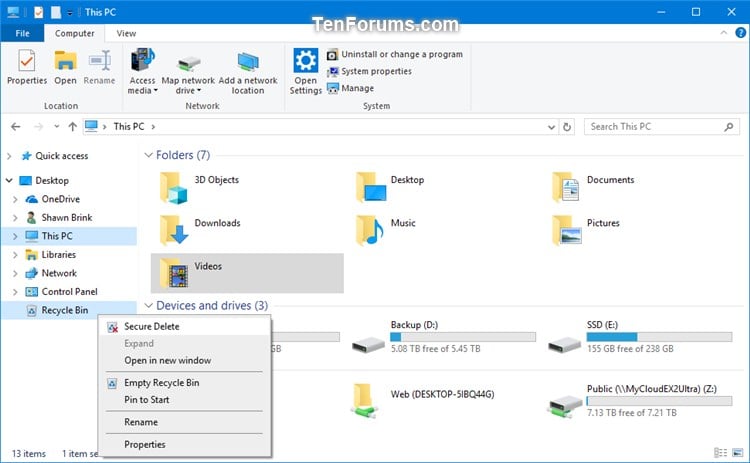Open recent locations dropdown arrow
Image resolution: width=750 pixels, height=463 pixels.
pyautogui.click(x=56, y=127)
